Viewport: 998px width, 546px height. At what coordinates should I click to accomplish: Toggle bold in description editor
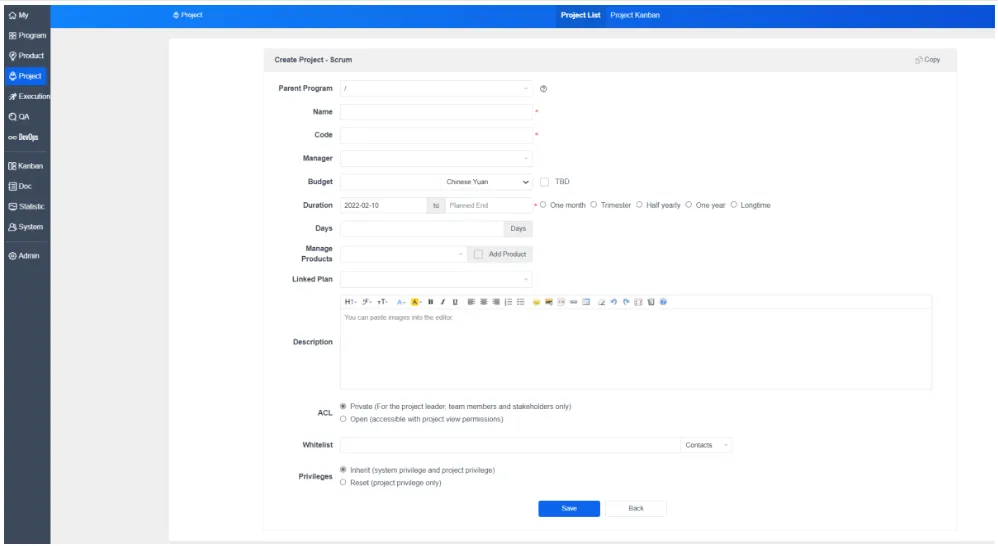[430, 302]
